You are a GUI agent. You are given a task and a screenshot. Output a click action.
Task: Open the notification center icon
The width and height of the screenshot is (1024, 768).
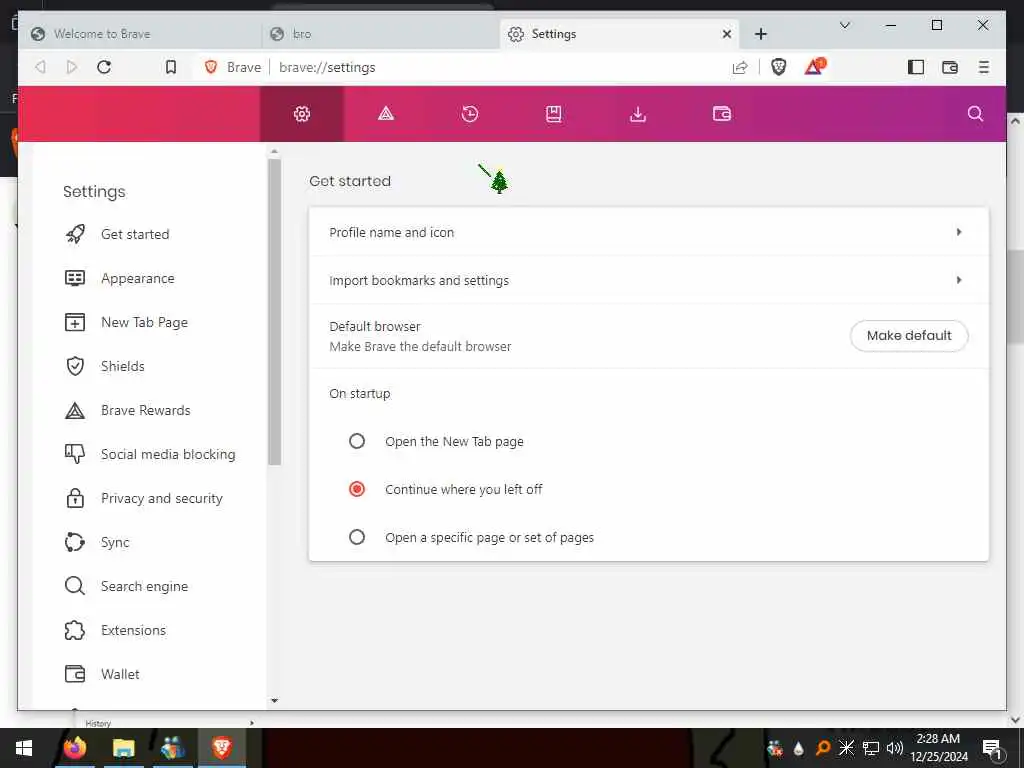pos(992,749)
